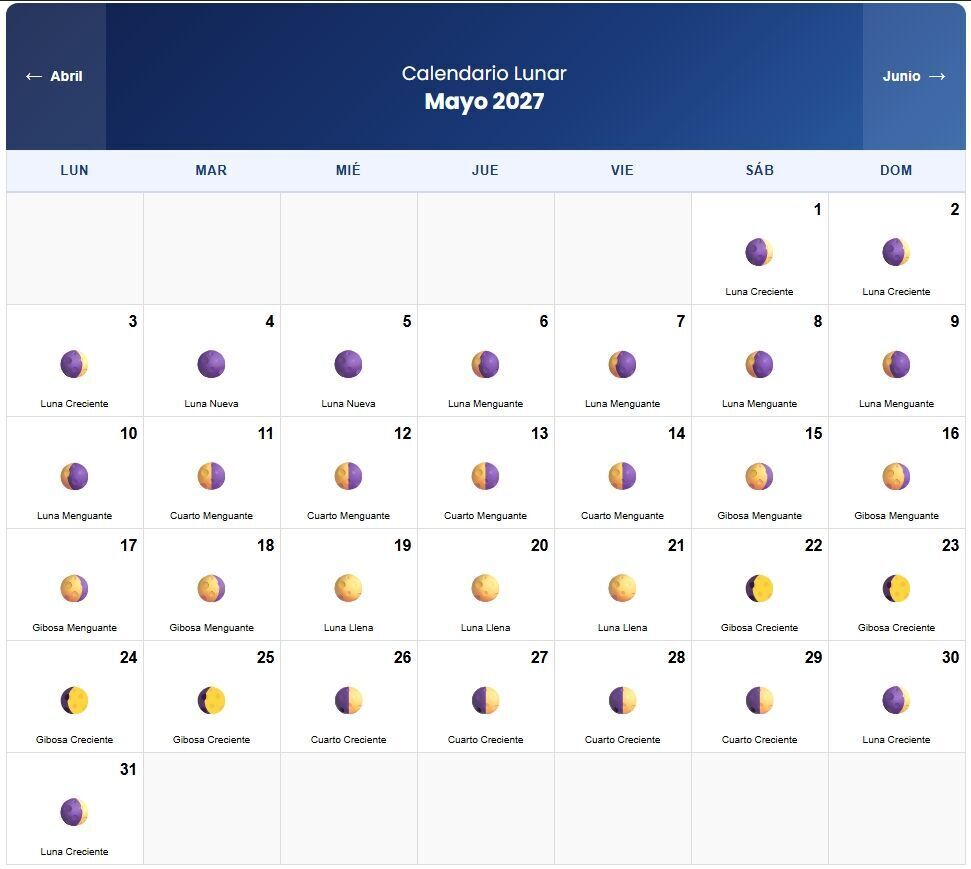Viewport: 971px width, 869px height.
Task: Click the JUE weekday header
Action: 486,170
